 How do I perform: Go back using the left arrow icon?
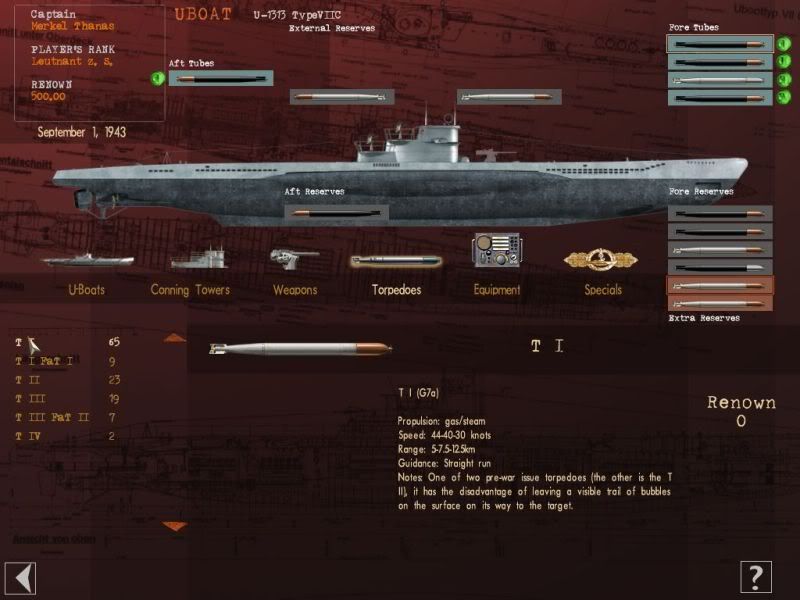pyautogui.click(x=20, y=578)
